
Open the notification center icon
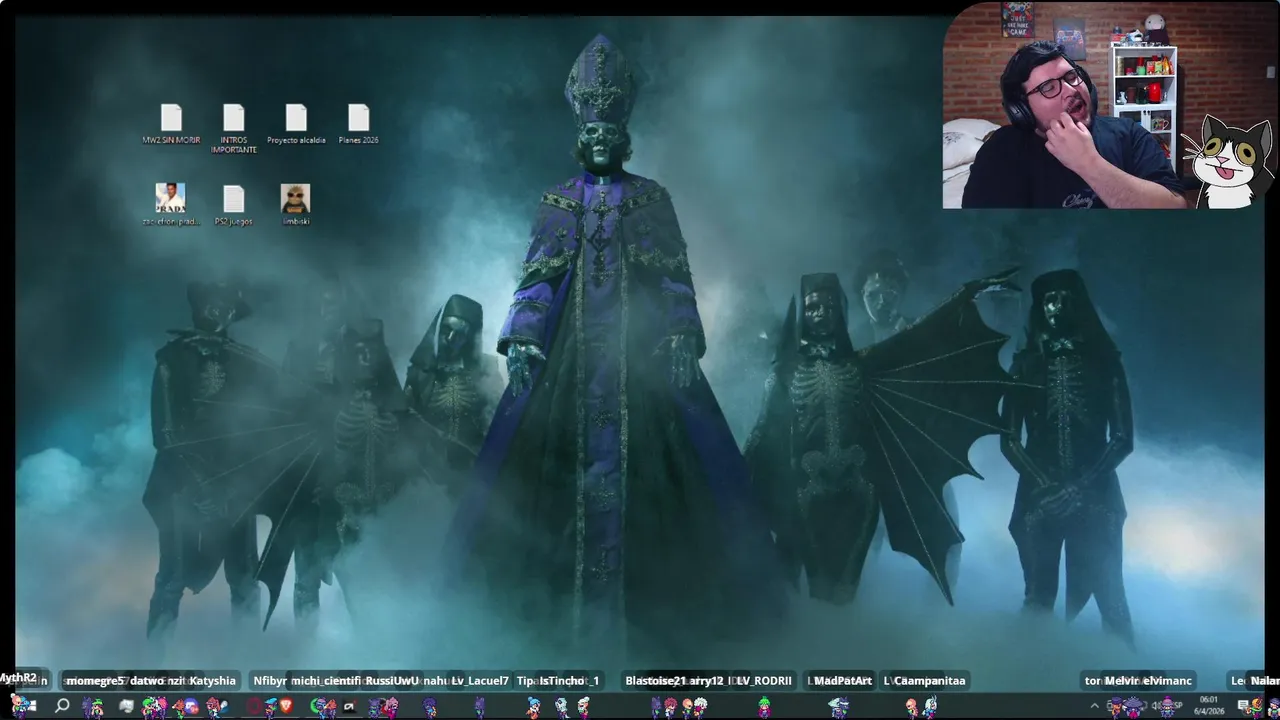click(1245, 706)
